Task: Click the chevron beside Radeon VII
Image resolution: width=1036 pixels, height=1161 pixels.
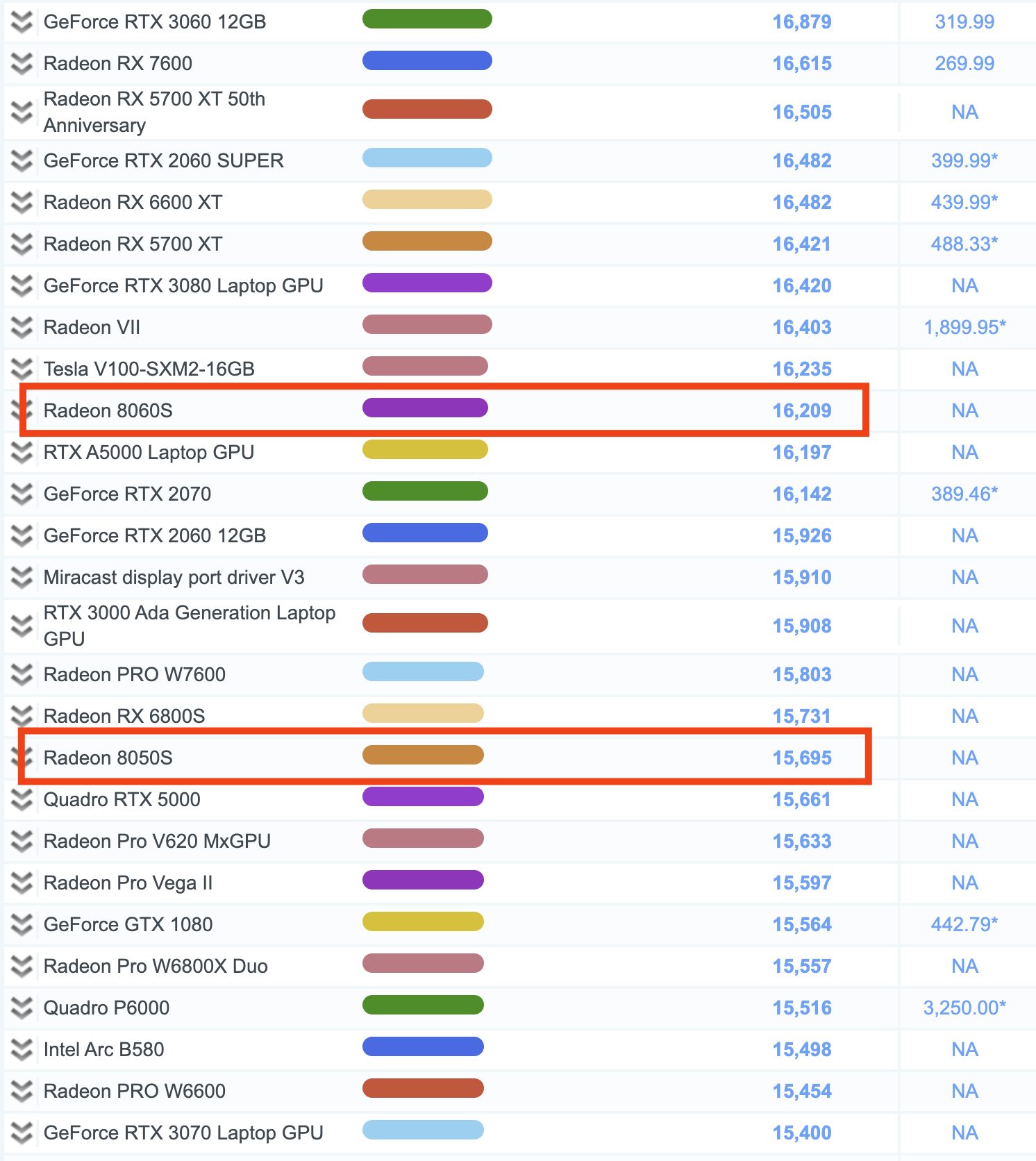Action: (22, 328)
